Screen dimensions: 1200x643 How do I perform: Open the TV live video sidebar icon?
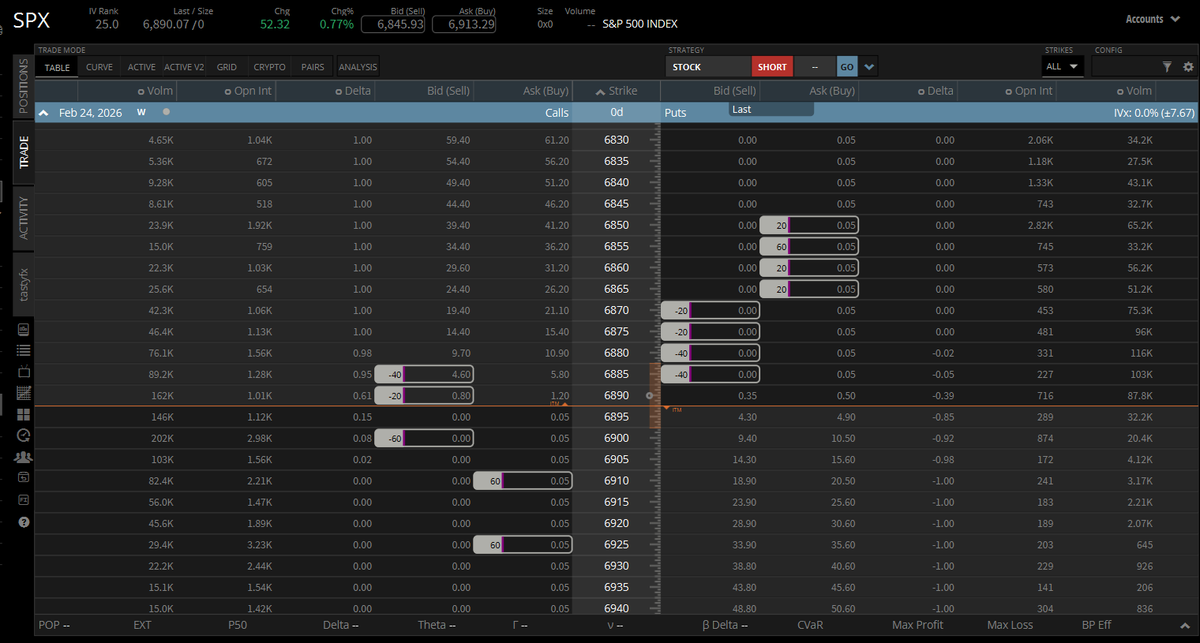(x=23, y=371)
